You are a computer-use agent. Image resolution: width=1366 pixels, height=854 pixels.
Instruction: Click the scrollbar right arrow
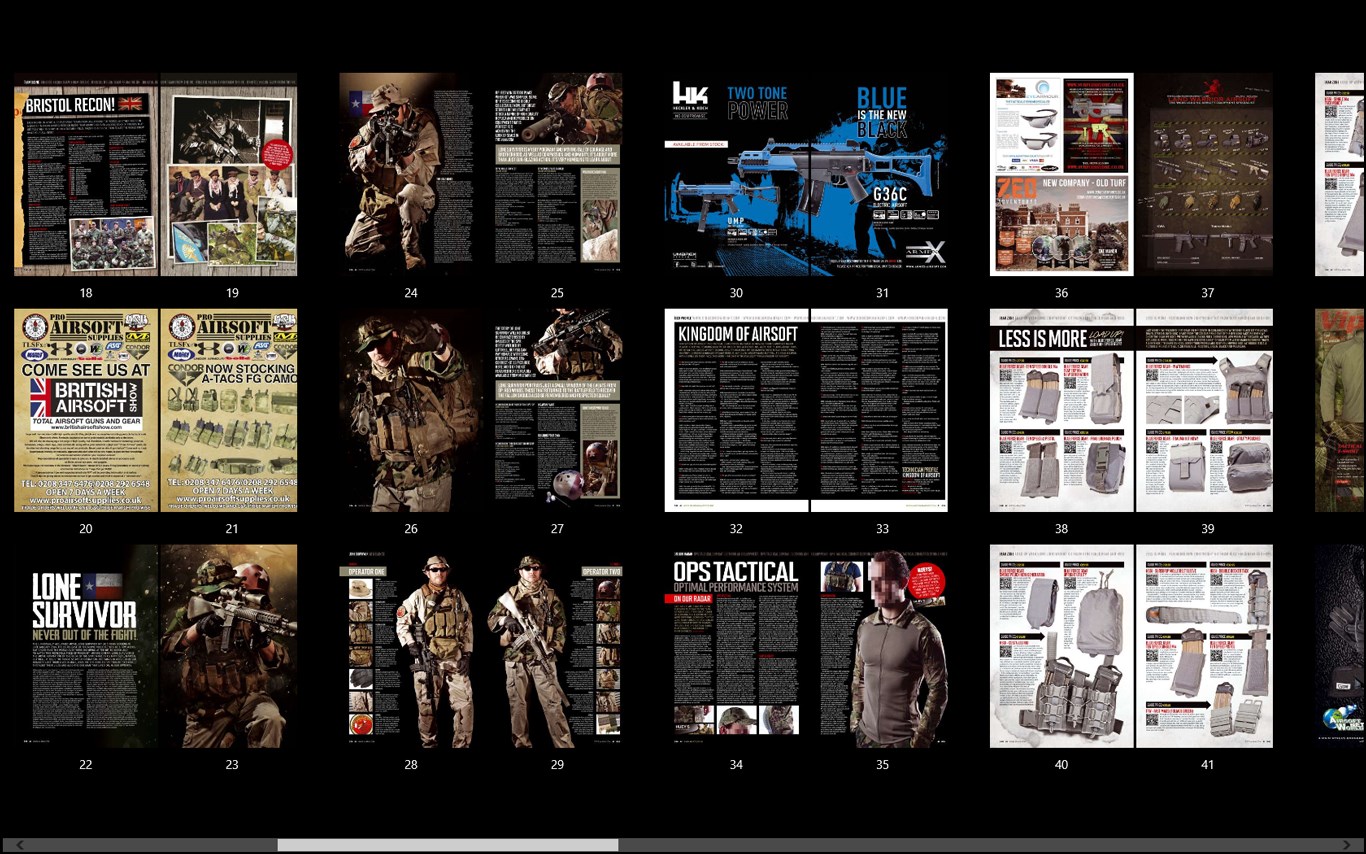tap(1346, 845)
